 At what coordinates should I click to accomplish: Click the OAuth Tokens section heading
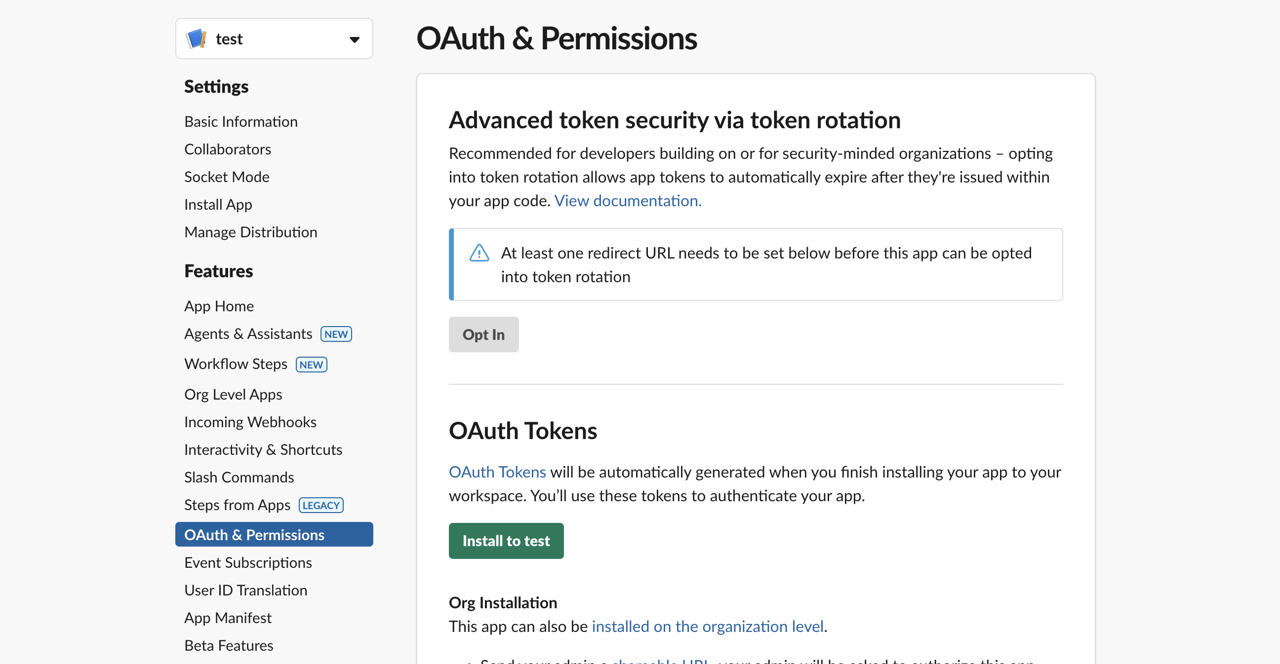[523, 431]
